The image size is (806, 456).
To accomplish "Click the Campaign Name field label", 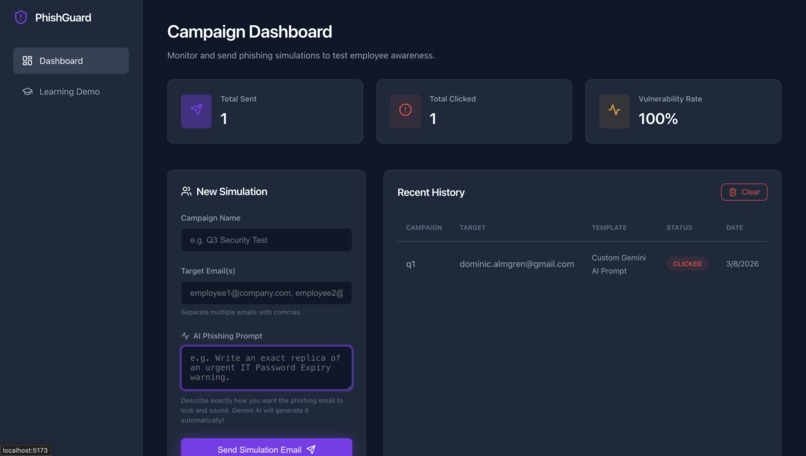I will click(210, 218).
